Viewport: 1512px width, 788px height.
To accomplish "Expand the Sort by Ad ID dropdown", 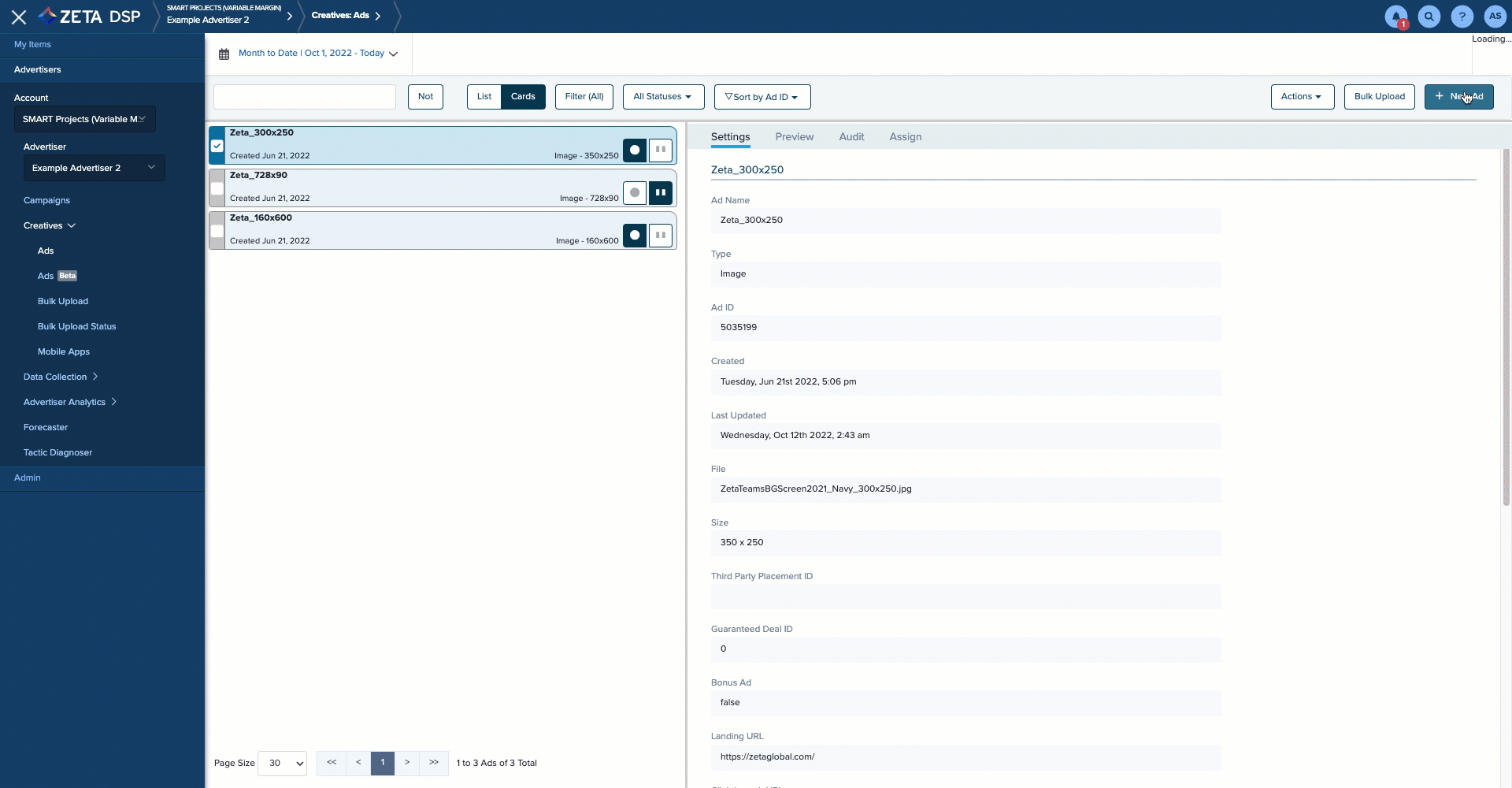I will [762, 97].
